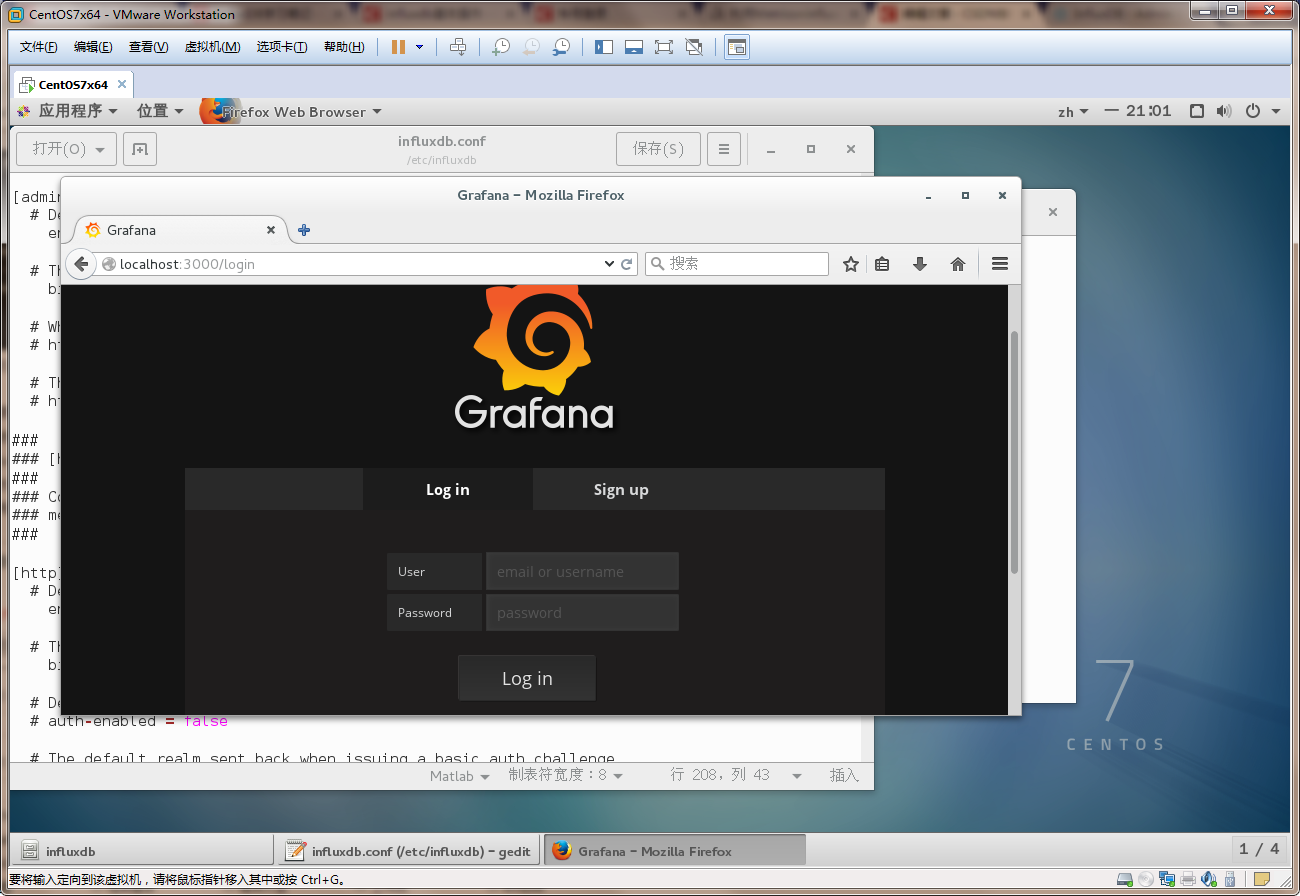Viewport: 1300px width, 896px height.
Task: Expand the 位置 places menu
Action: tap(160, 111)
